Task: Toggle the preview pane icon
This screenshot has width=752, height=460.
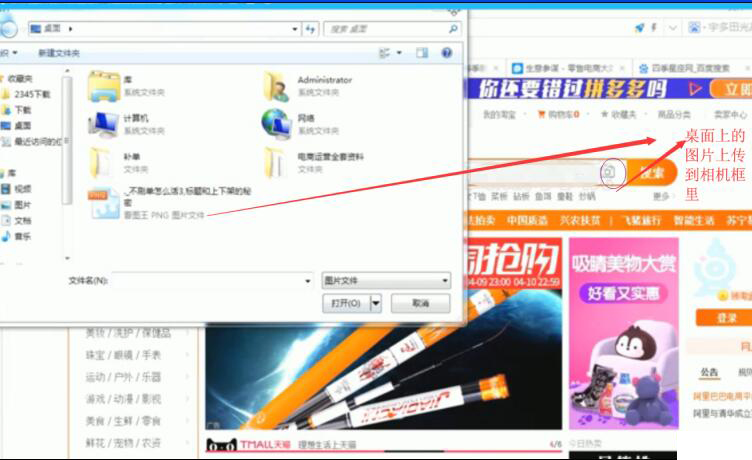Action: pos(422,53)
